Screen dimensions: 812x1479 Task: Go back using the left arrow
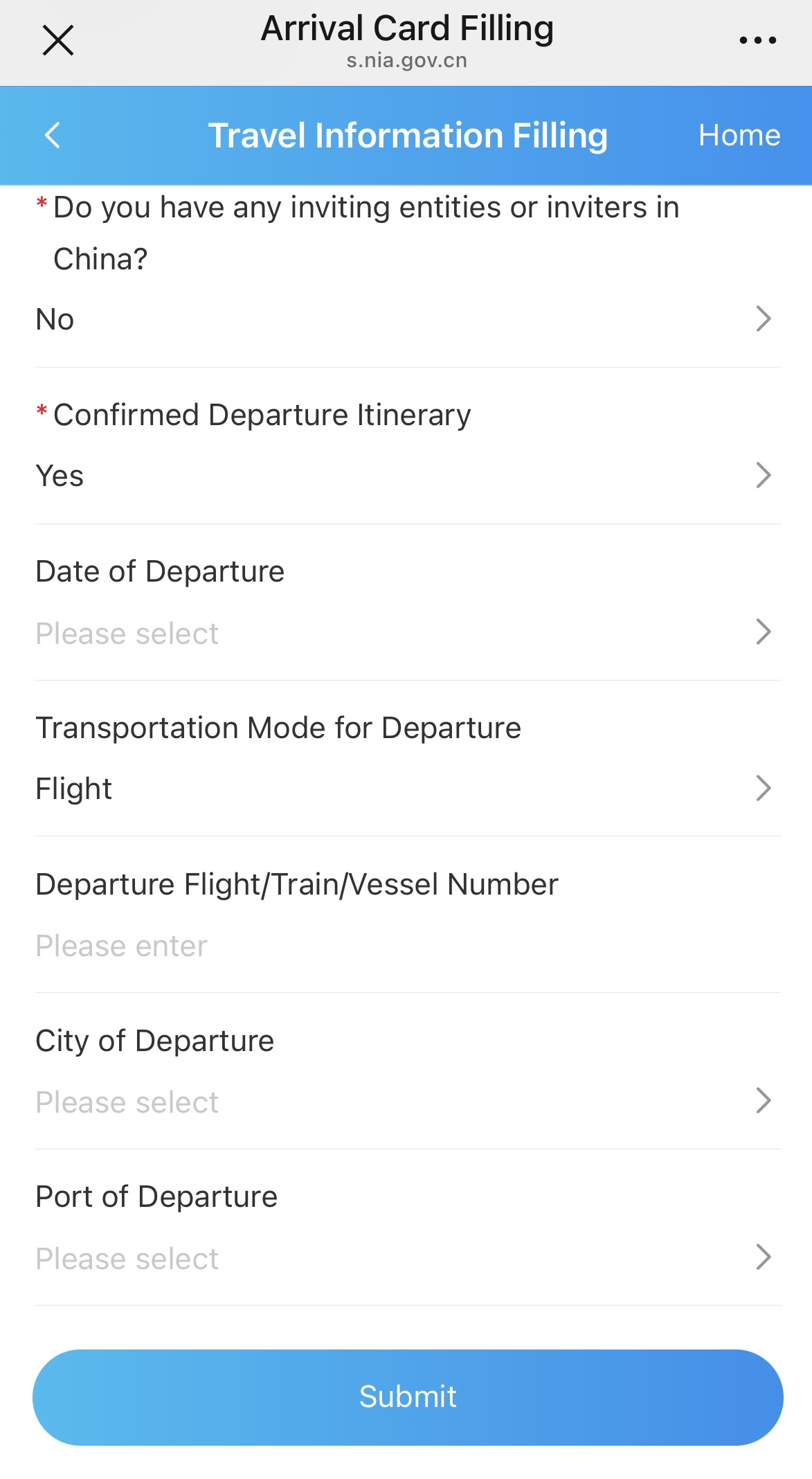(x=53, y=135)
